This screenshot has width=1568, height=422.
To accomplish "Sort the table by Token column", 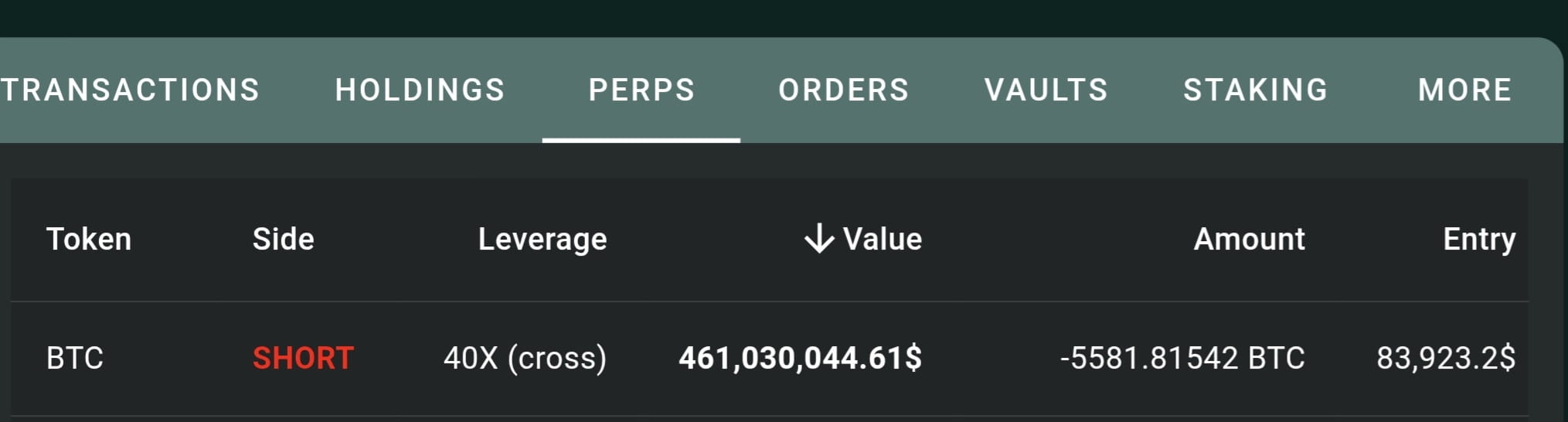I will 89,240.
